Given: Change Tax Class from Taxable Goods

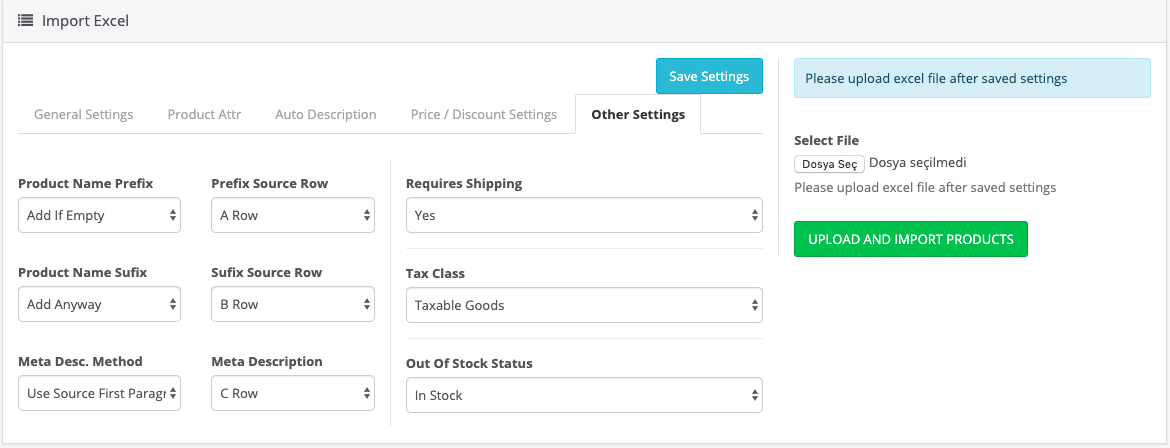Looking at the screenshot, I should [x=584, y=305].
